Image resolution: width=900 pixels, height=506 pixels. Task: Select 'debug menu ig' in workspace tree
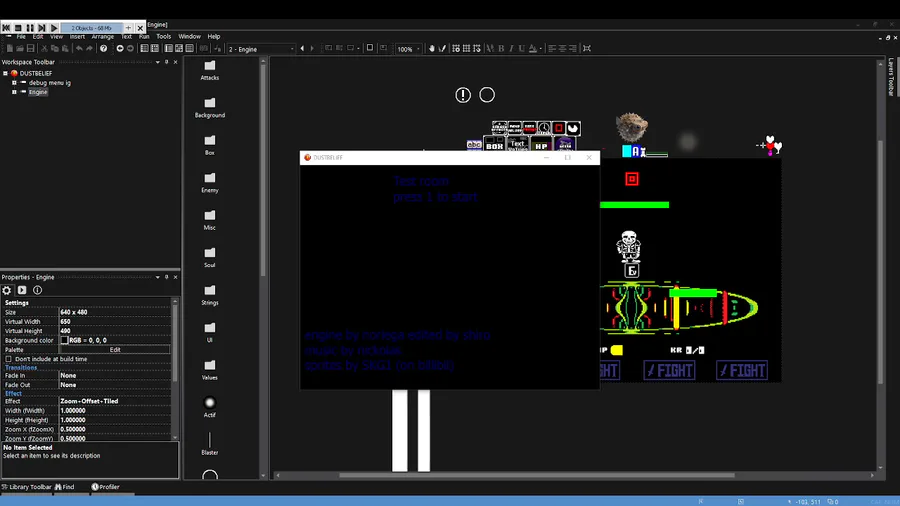tap(50, 83)
